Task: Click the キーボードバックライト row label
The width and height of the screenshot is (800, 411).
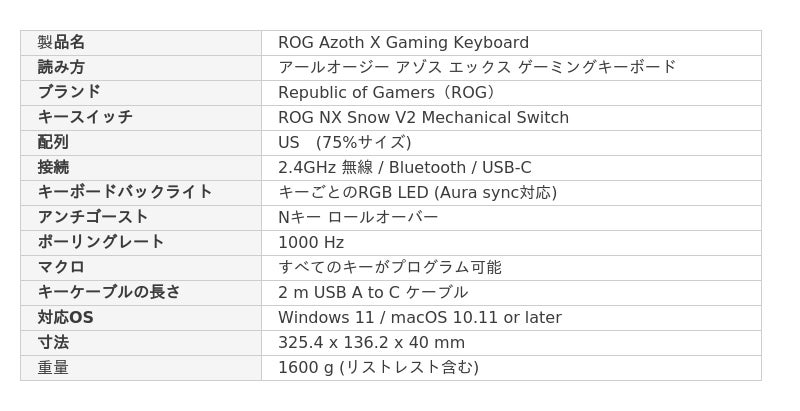Action: (125, 192)
